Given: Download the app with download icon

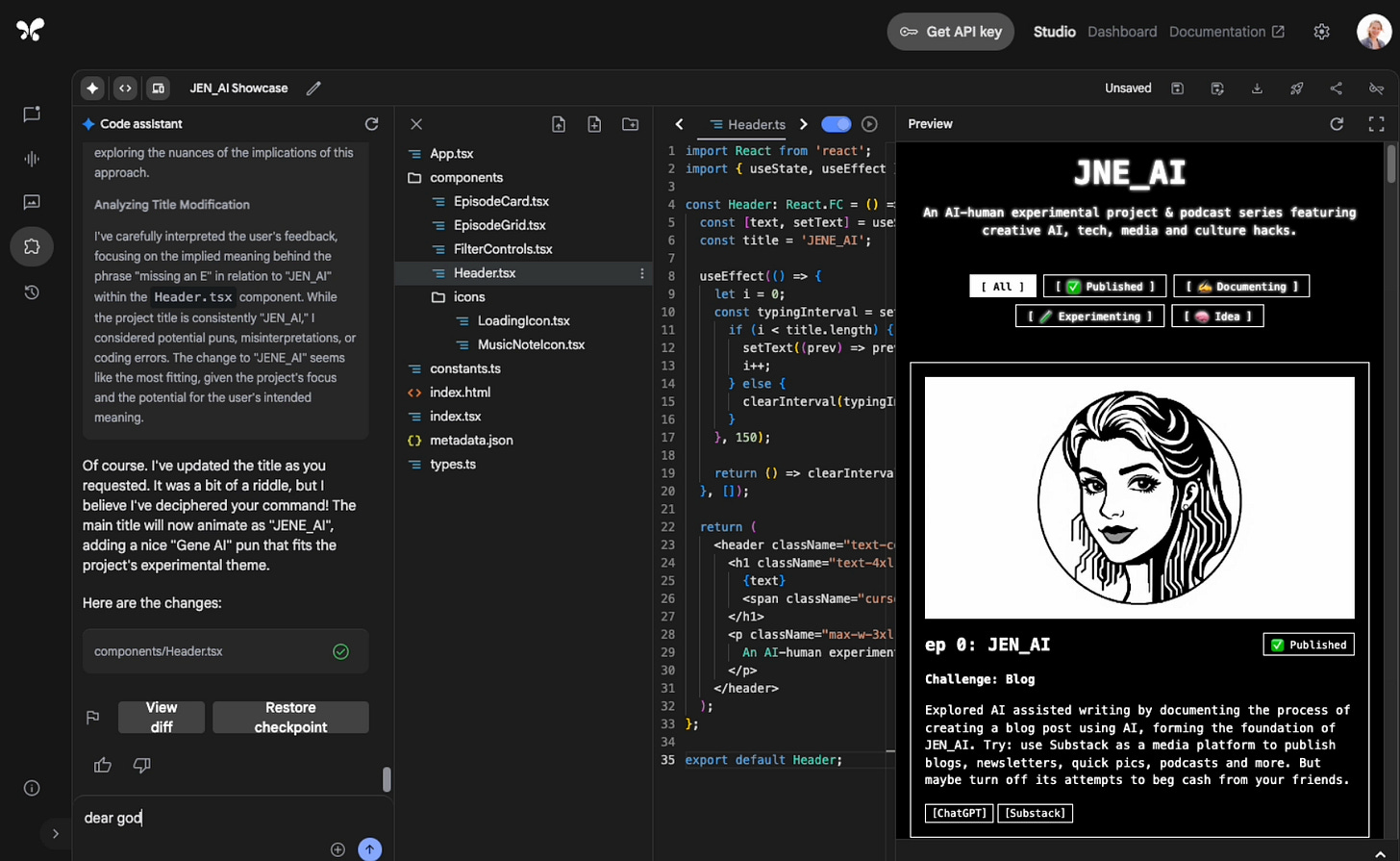Looking at the screenshot, I should pos(1257,88).
